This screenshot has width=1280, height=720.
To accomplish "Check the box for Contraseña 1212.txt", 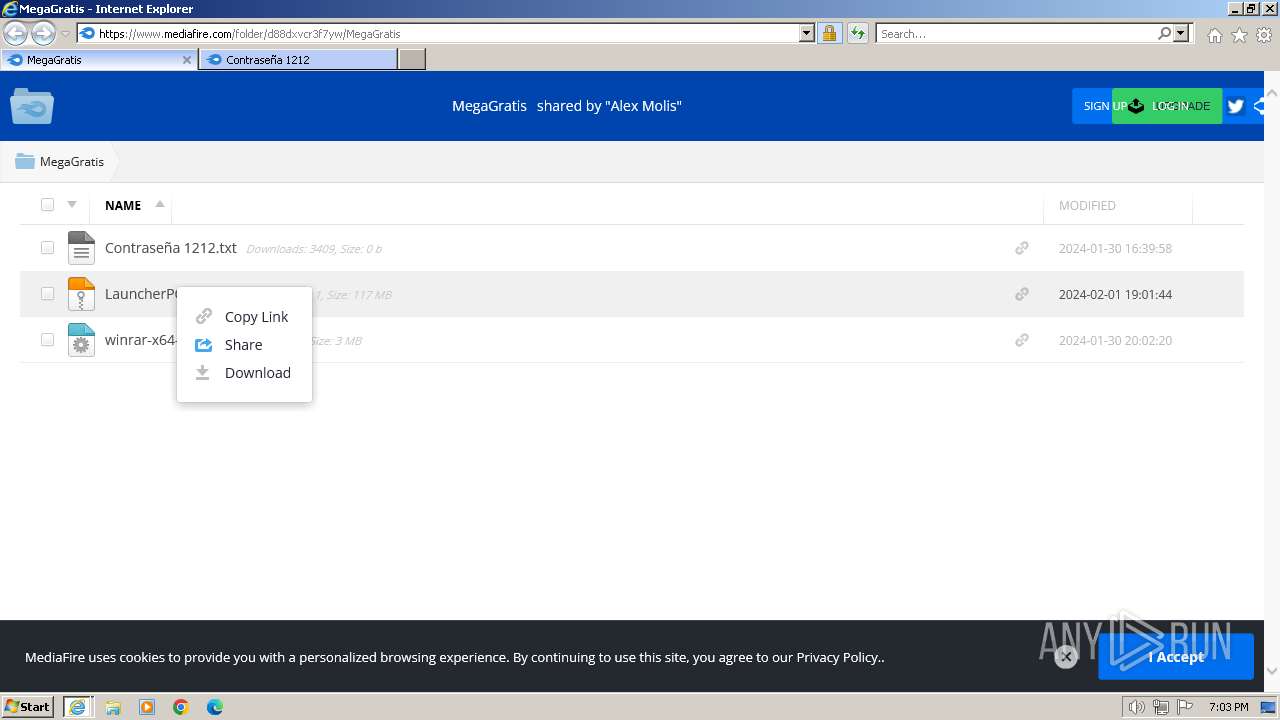I will 47,247.
